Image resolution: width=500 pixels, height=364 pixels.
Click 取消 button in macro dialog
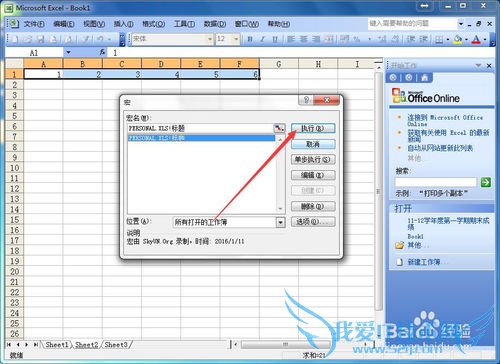tap(313, 144)
